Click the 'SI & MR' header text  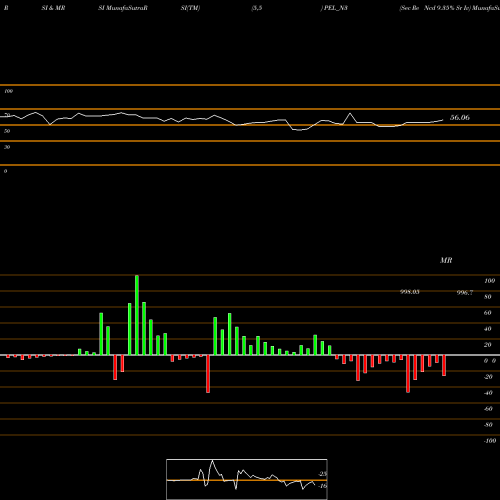53,8
